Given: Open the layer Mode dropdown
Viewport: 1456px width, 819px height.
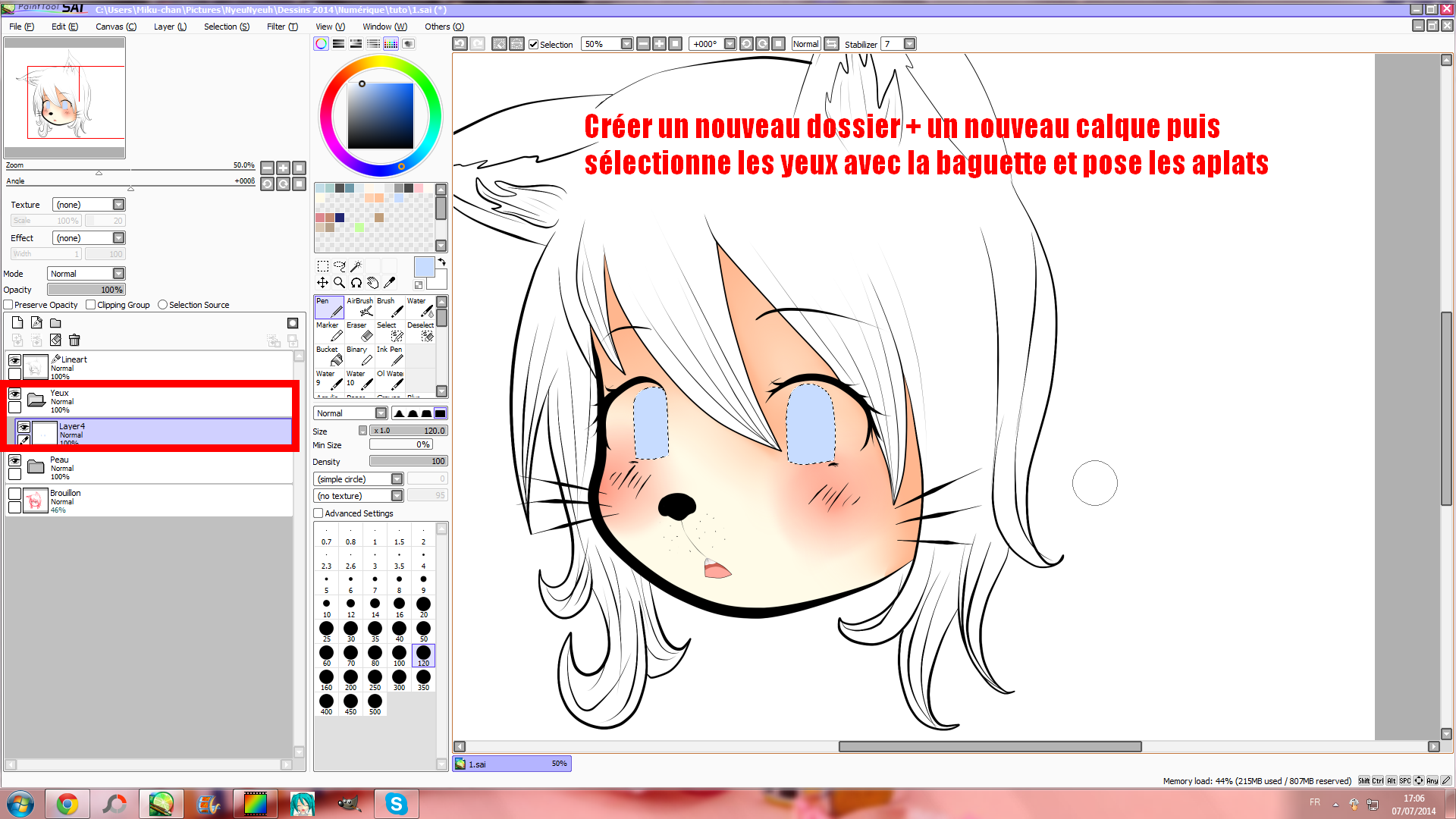Looking at the screenshot, I should tap(118, 274).
